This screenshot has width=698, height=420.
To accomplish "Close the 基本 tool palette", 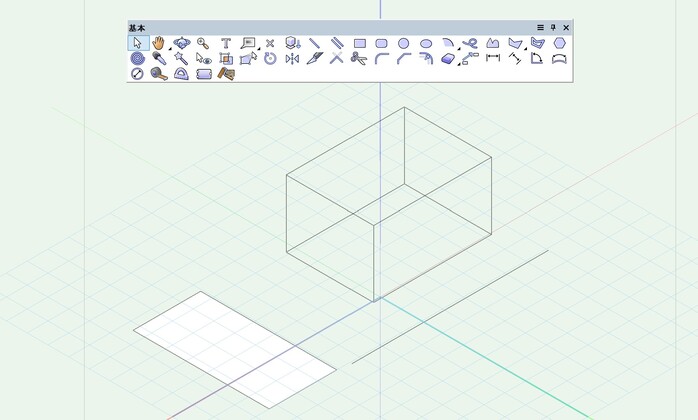I will pos(566,28).
